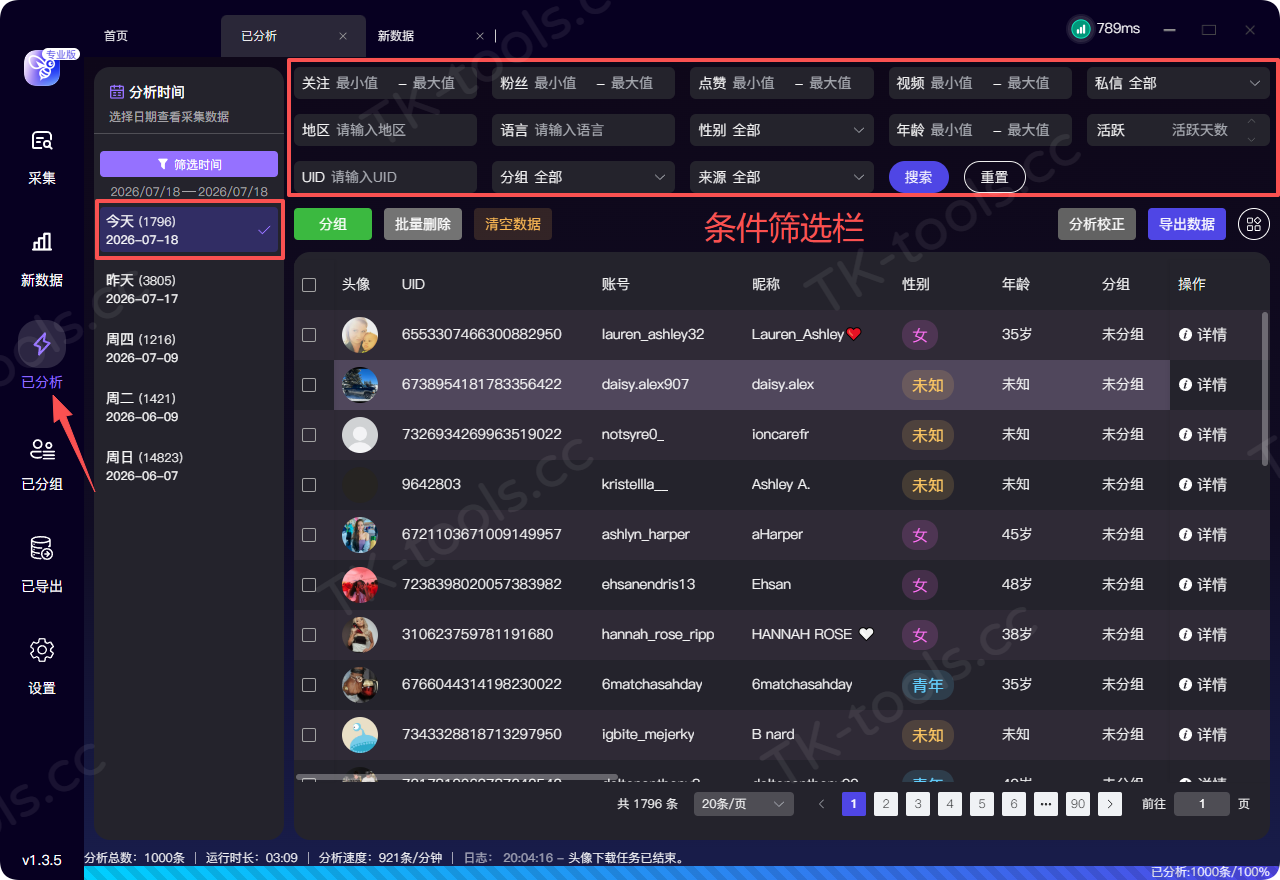The width and height of the screenshot is (1280, 880).
Task: Click the table horizontal scrollbar
Action: 457,777
